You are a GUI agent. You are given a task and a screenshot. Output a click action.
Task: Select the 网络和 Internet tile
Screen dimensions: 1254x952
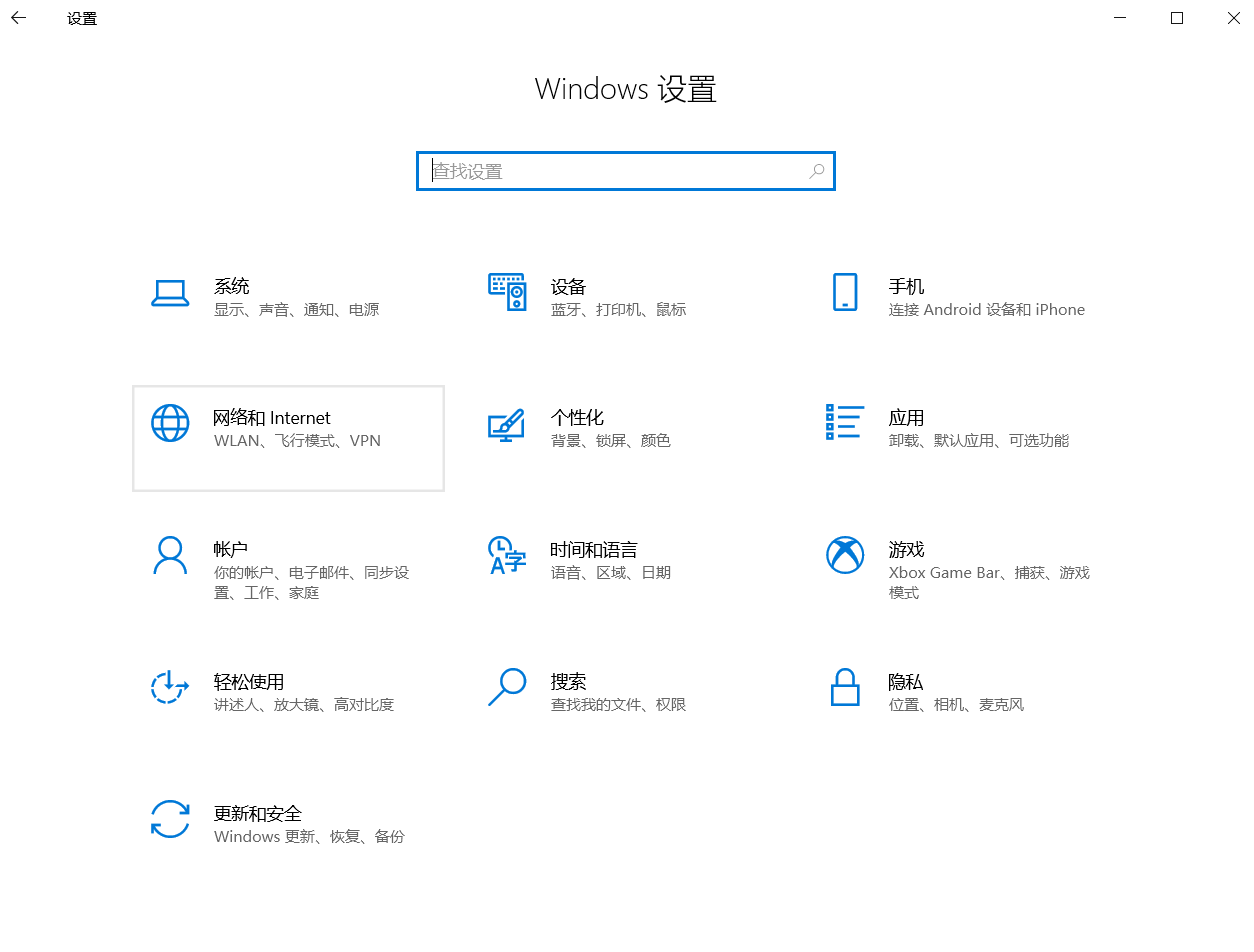pyautogui.click(x=288, y=438)
